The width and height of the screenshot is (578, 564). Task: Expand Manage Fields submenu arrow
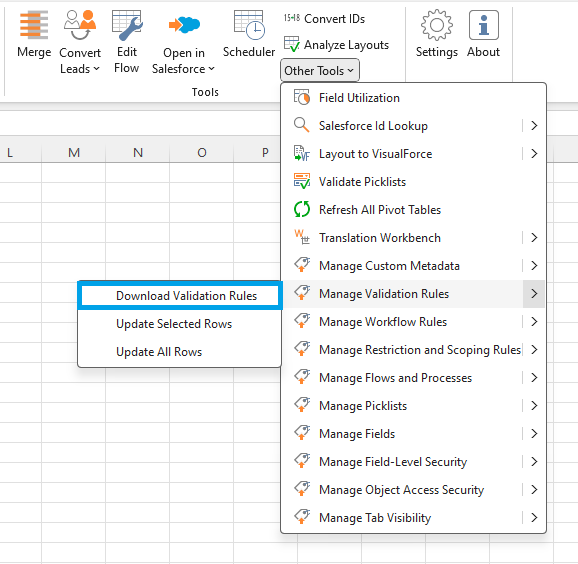pos(534,434)
